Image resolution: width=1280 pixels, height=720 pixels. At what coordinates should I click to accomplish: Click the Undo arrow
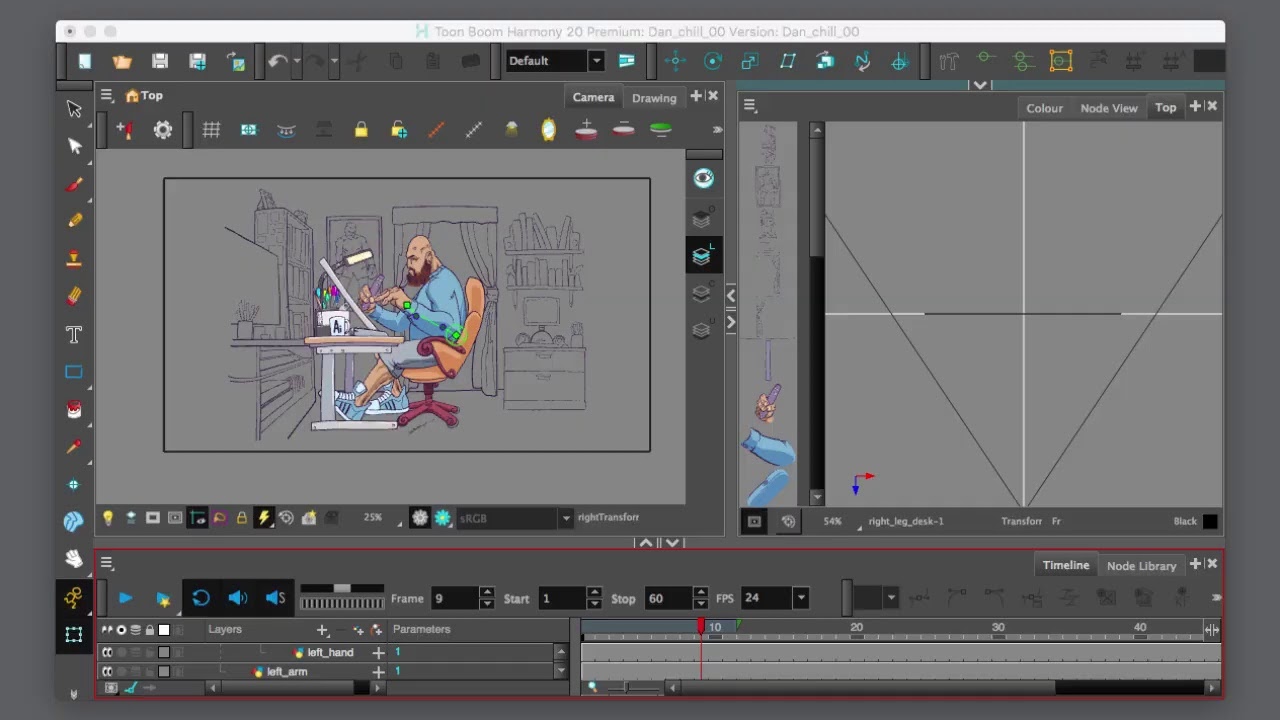click(277, 61)
